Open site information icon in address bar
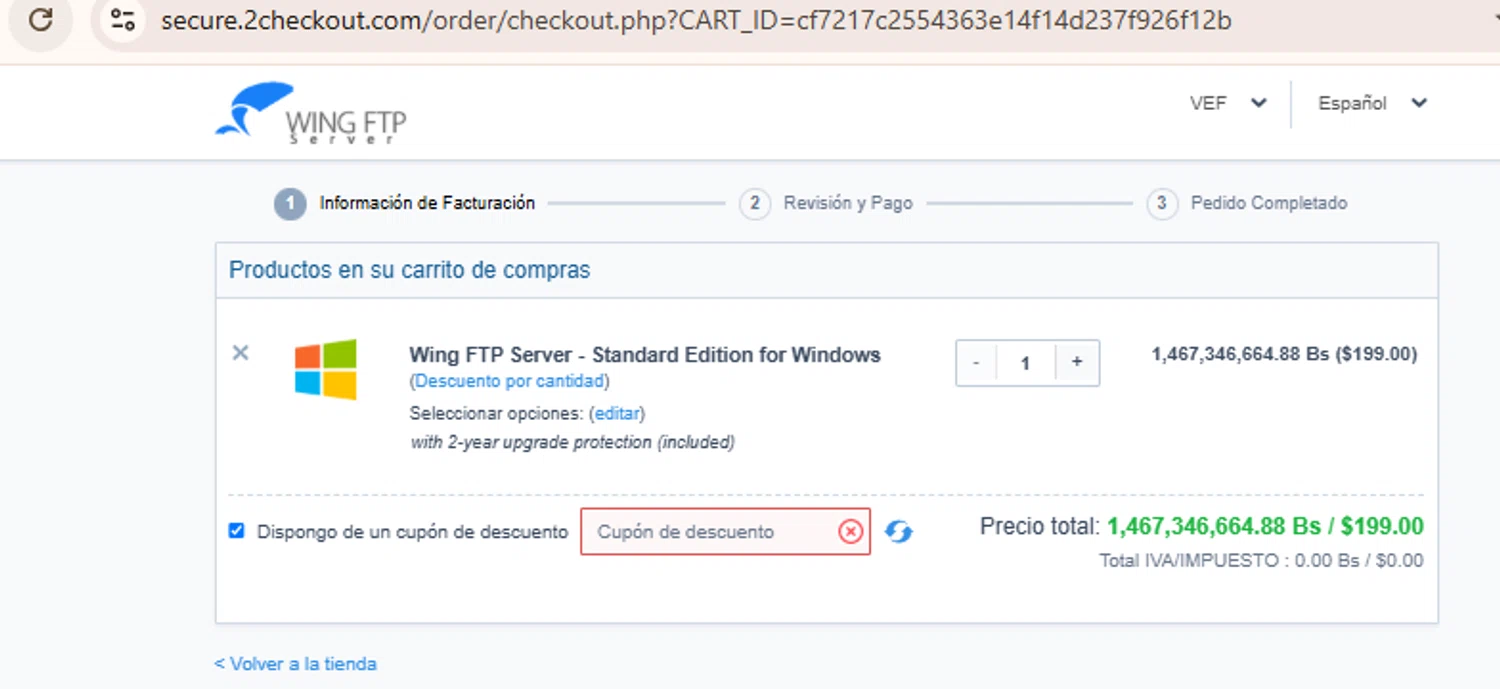Viewport: 1500px width, 689px height. pyautogui.click(x=123, y=19)
